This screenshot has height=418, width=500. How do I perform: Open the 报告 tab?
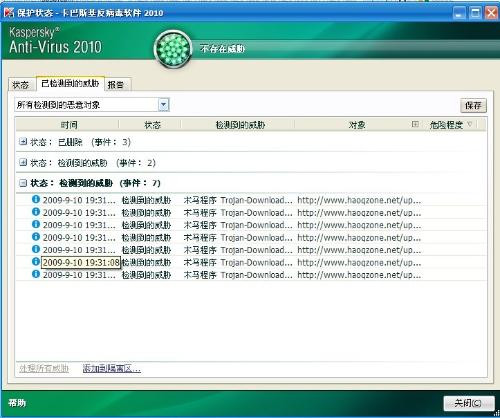pyautogui.click(x=116, y=85)
